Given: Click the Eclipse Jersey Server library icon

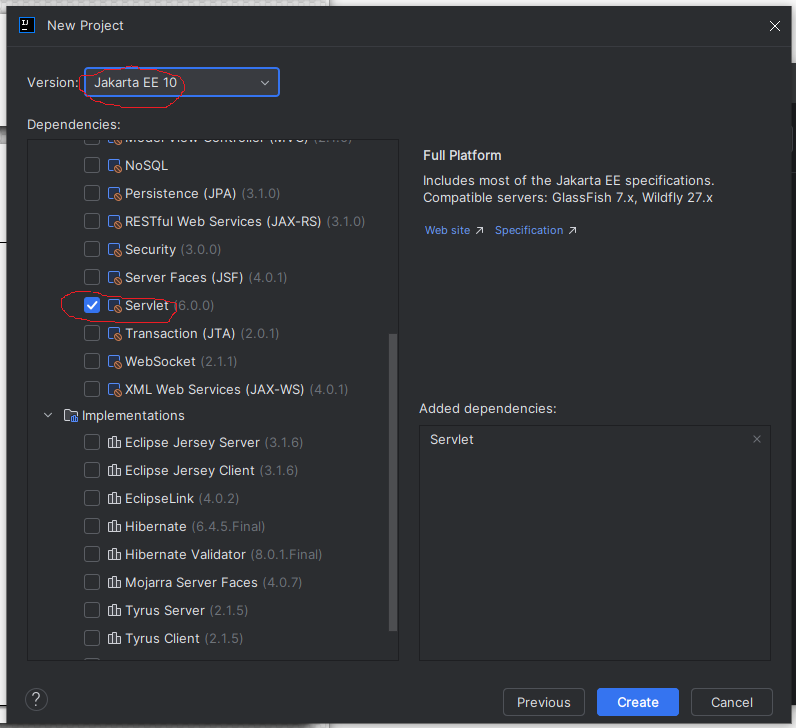Looking at the screenshot, I should (x=114, y=442).
